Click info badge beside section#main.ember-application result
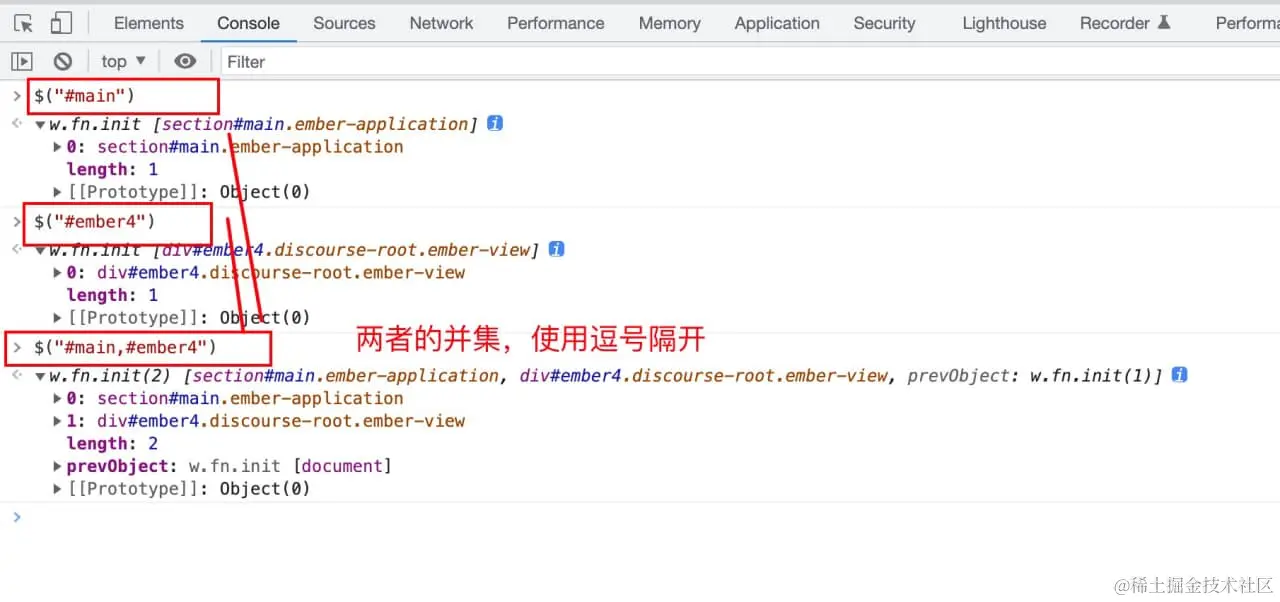 [x=494, y=124]
